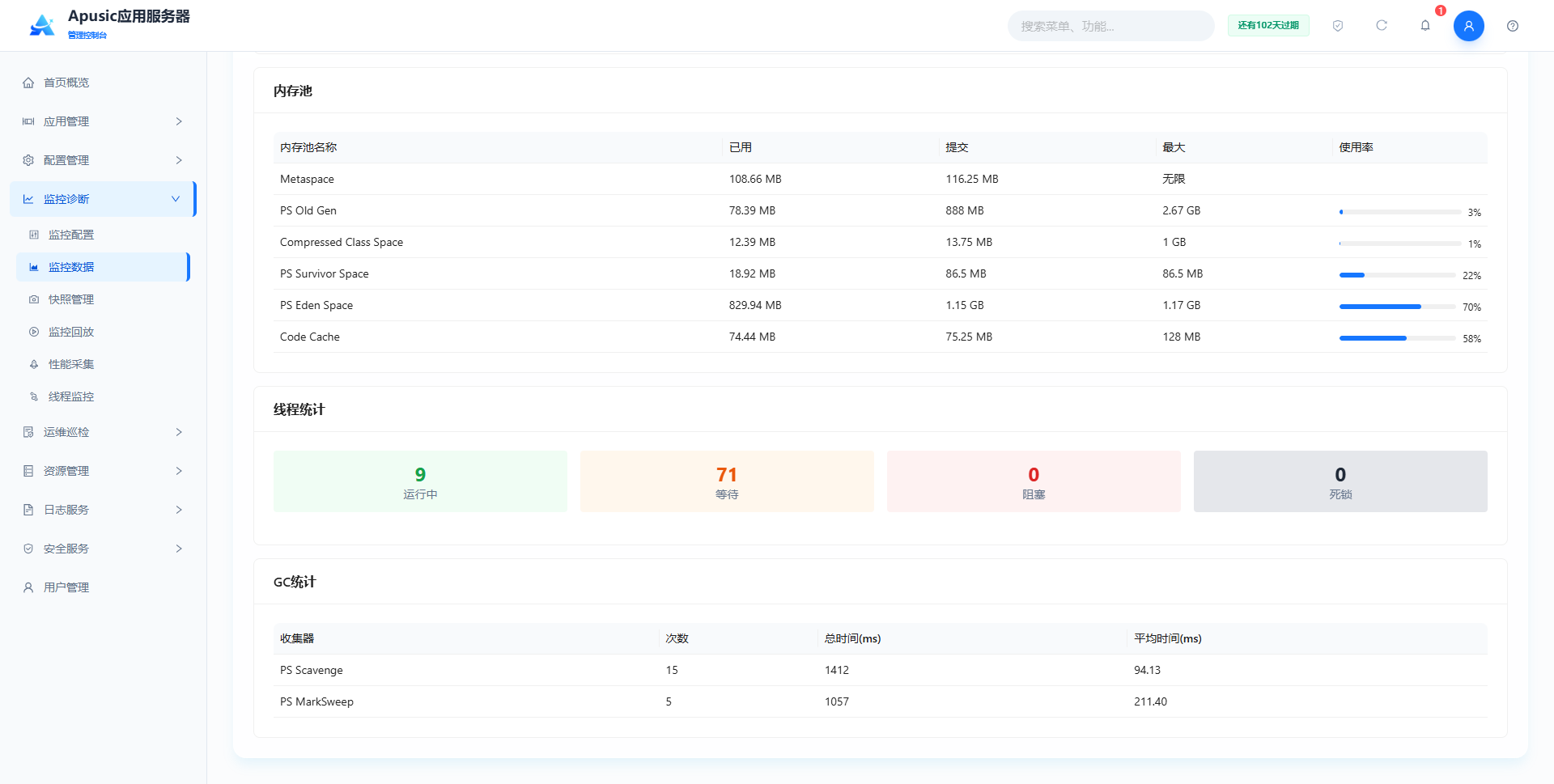Click the 性能采集 icon
The image size is (1554, 784).
34,364
